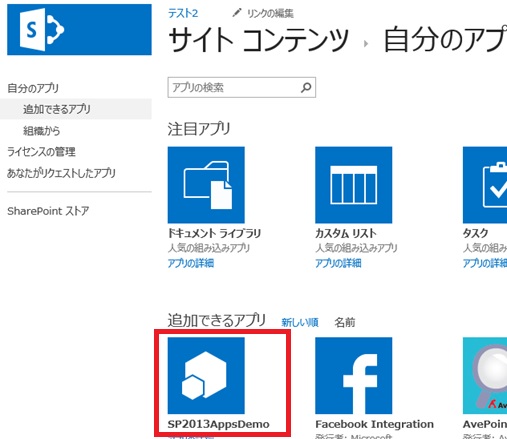Click the タスク title text

(x=475, y=233)
